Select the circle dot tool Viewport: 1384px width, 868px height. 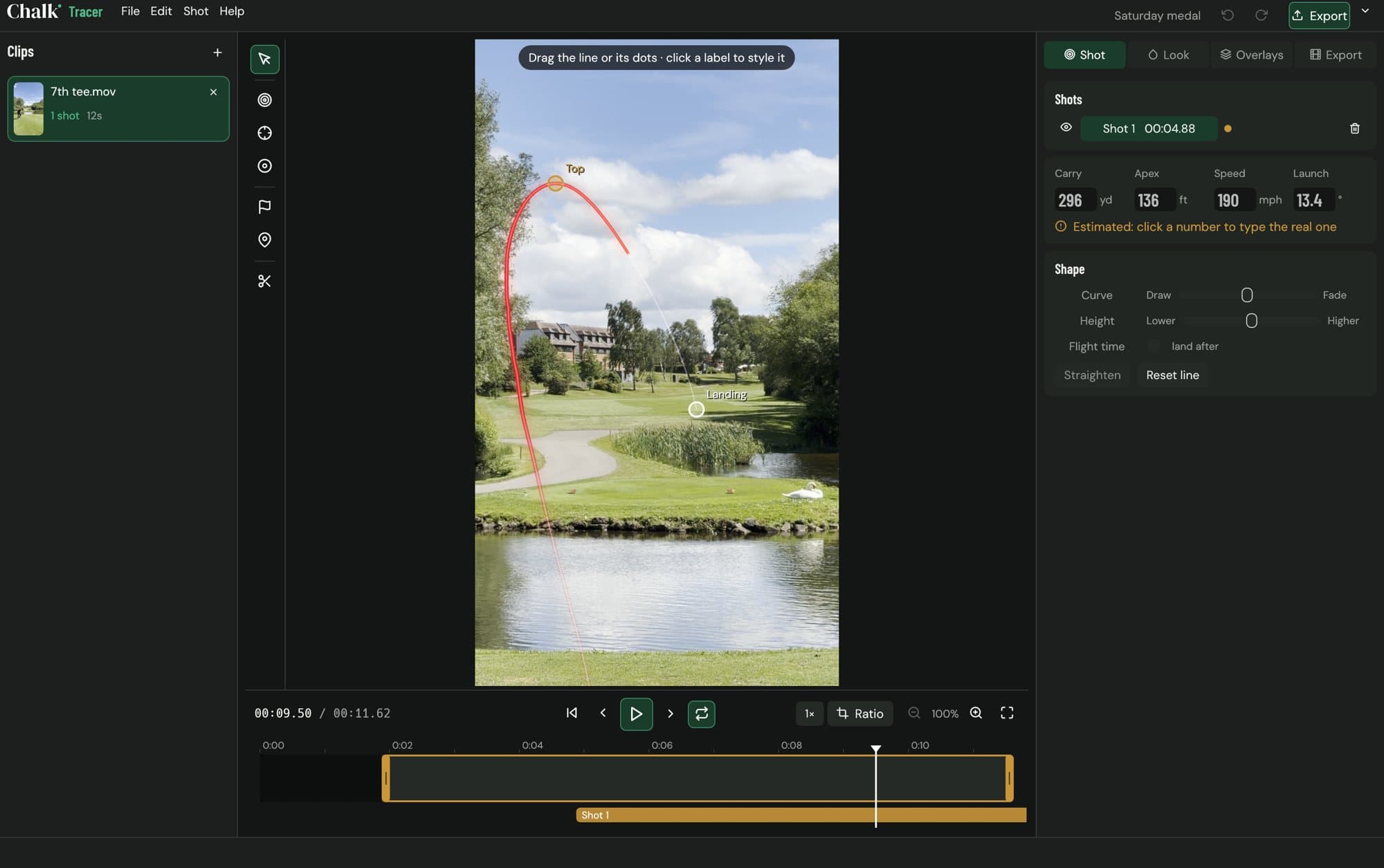point(264,166)
